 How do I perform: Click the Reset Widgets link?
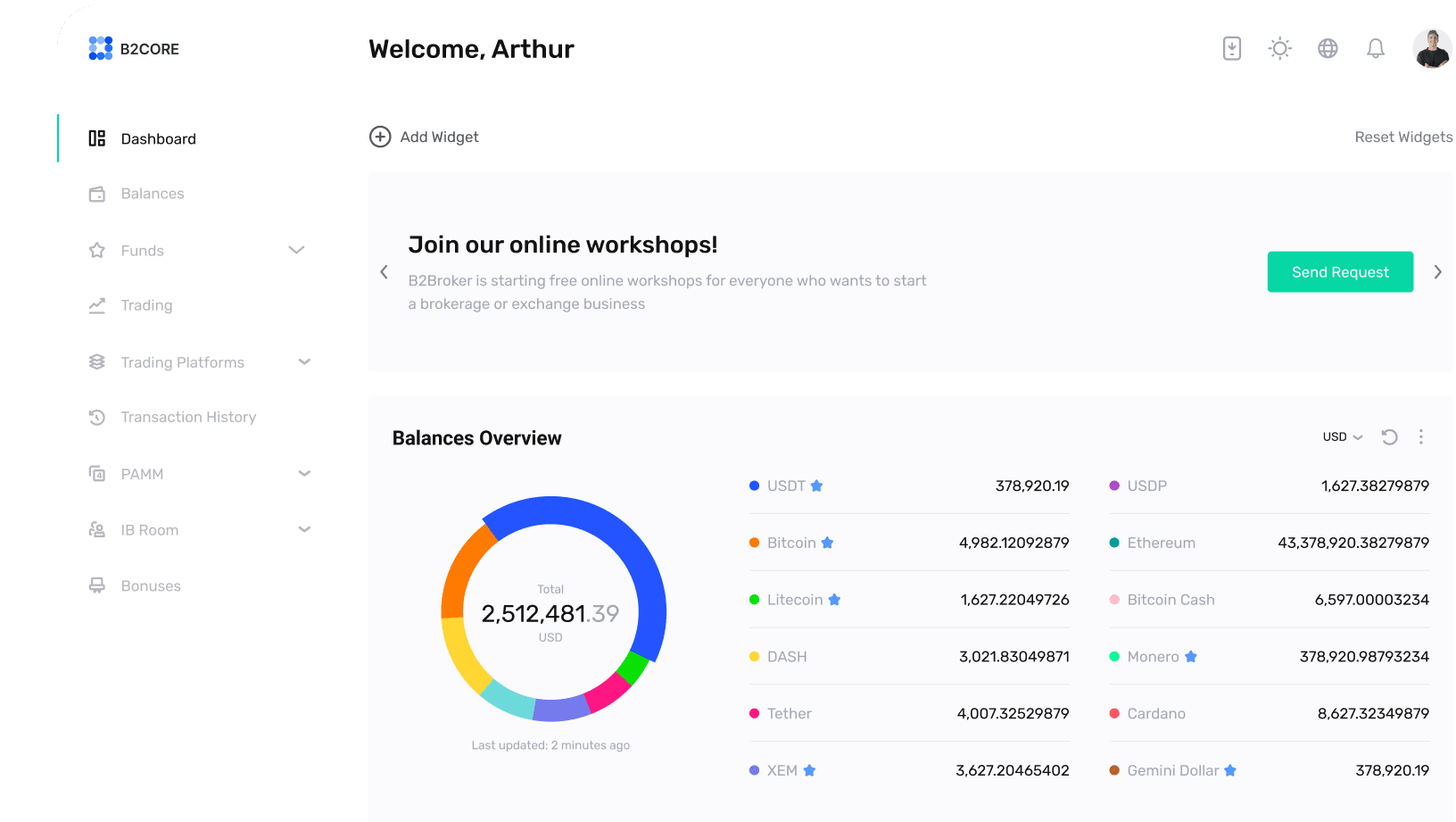tap(1402, 137)
